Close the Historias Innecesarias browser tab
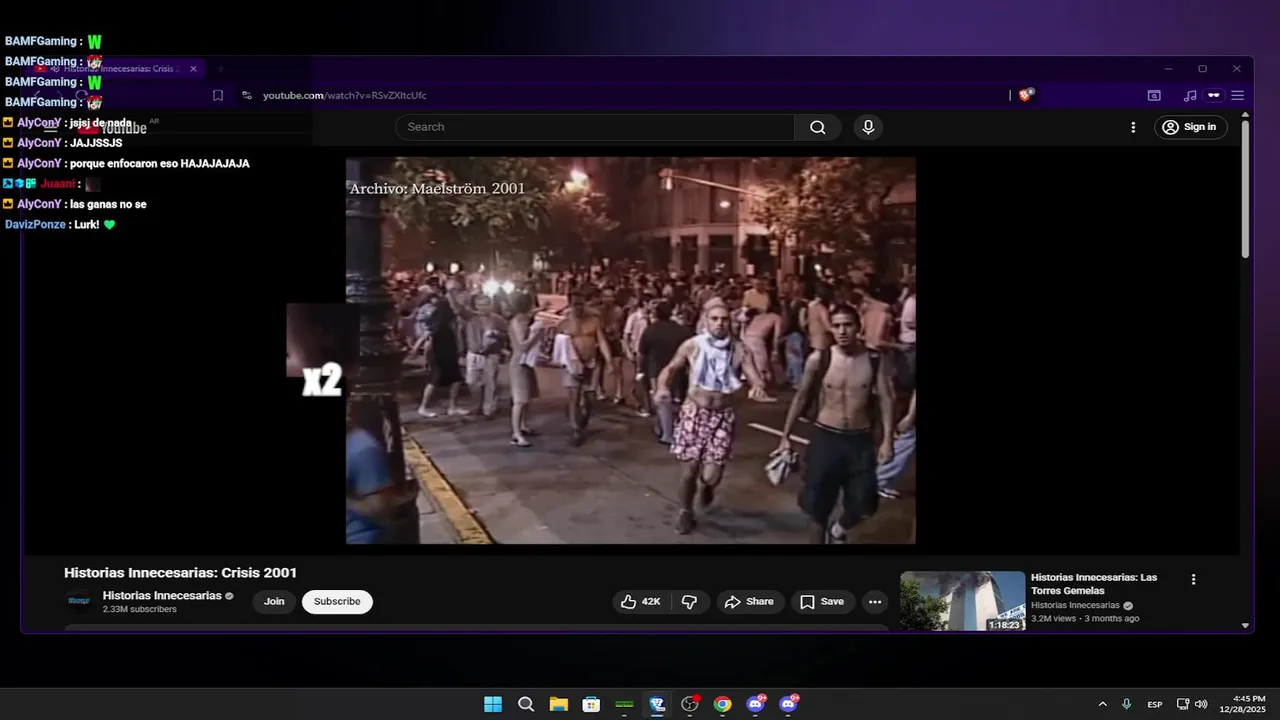This screenshot has height=720, width=1280. click(193, 69)
